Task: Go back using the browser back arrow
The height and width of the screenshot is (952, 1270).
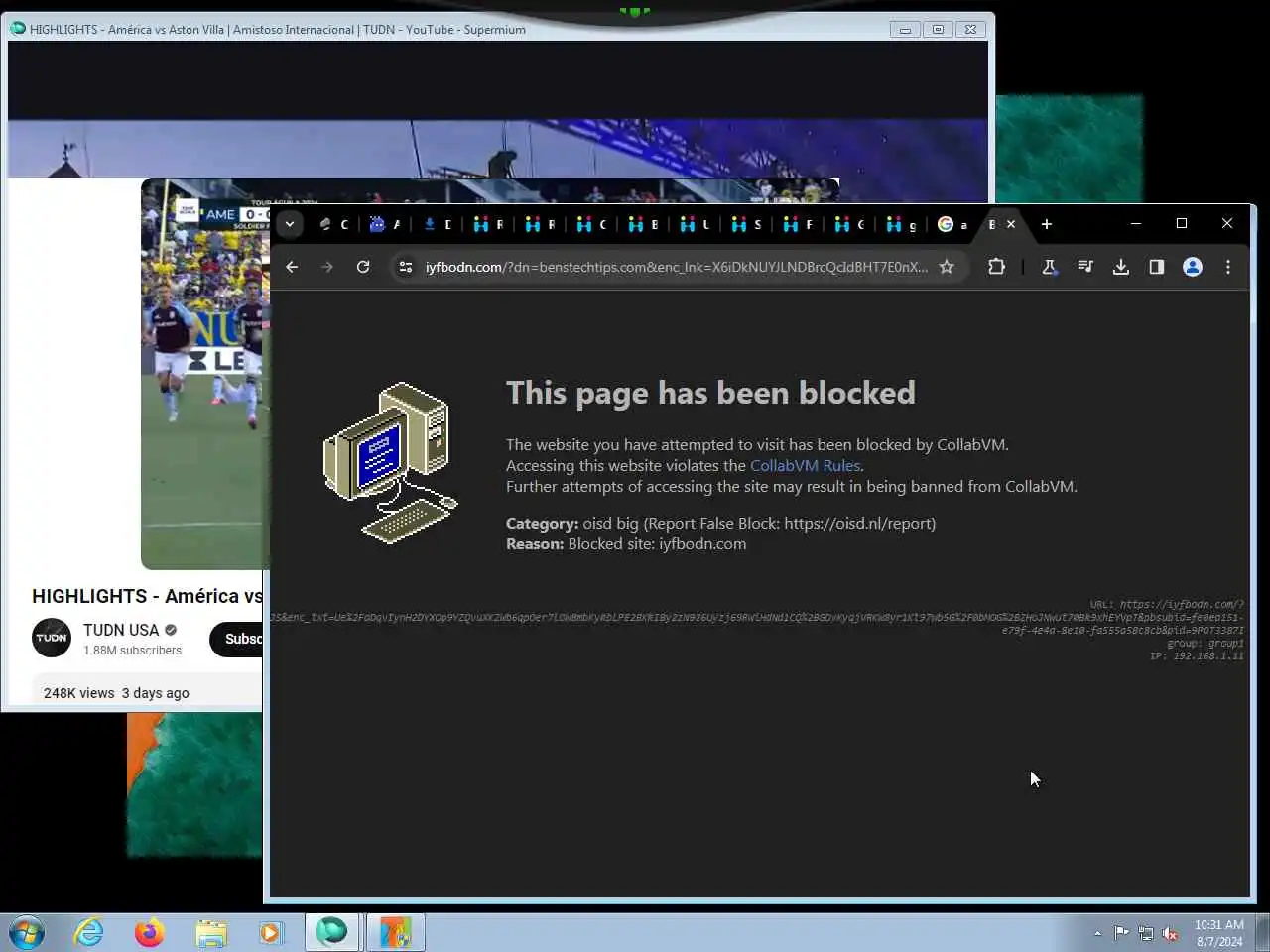Action: tap(292, 267)
